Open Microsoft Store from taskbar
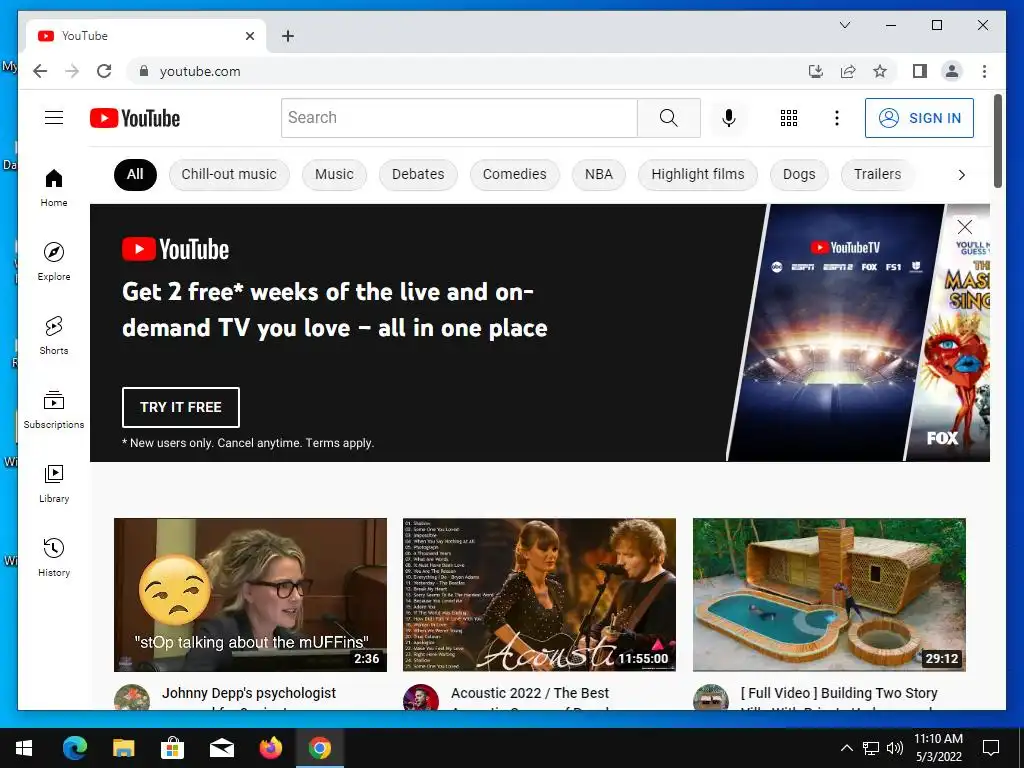Viewport: 1024px width, 768px height. [172, 748]
